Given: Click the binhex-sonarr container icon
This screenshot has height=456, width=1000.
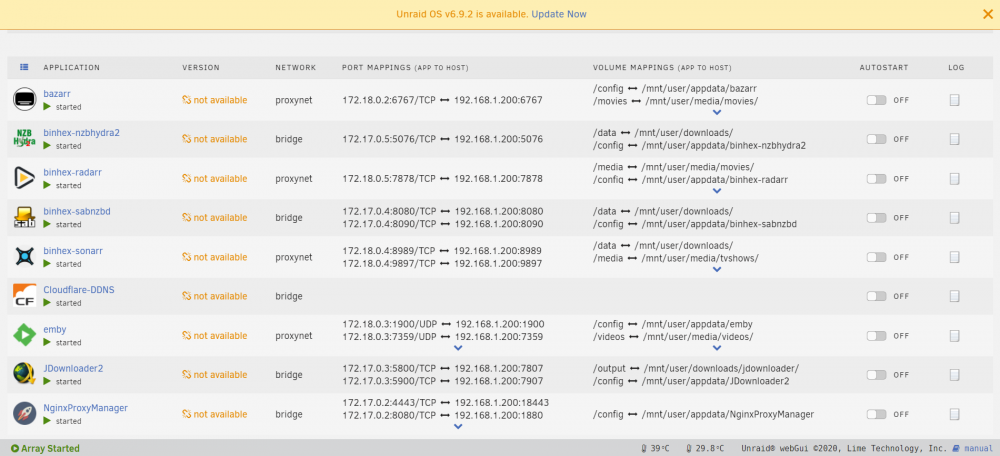Looking at the screenshot, I should pos(25,256).
